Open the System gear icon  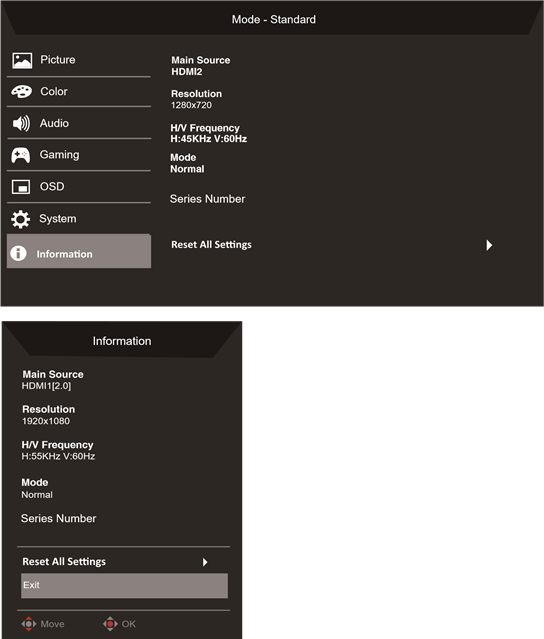point(20,219)
